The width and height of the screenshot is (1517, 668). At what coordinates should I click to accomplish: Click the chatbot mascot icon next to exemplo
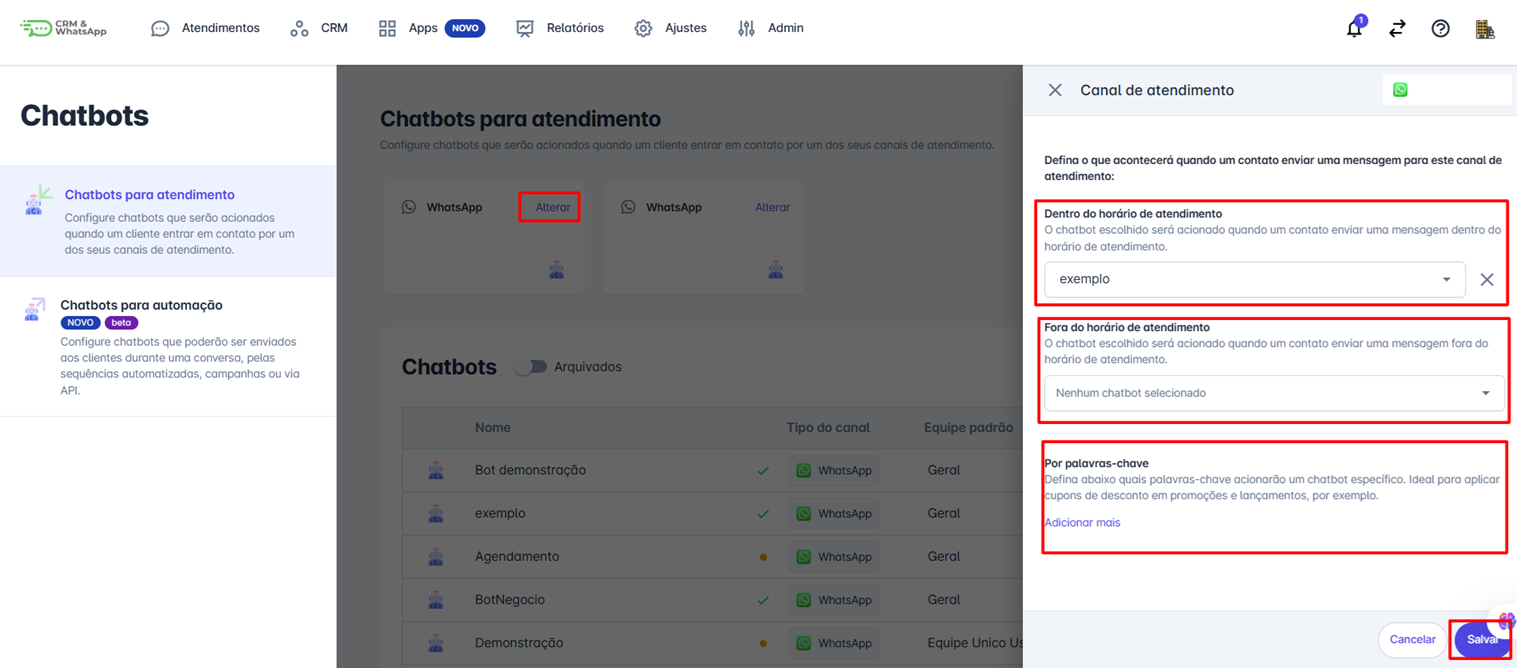tap(436, 512)
